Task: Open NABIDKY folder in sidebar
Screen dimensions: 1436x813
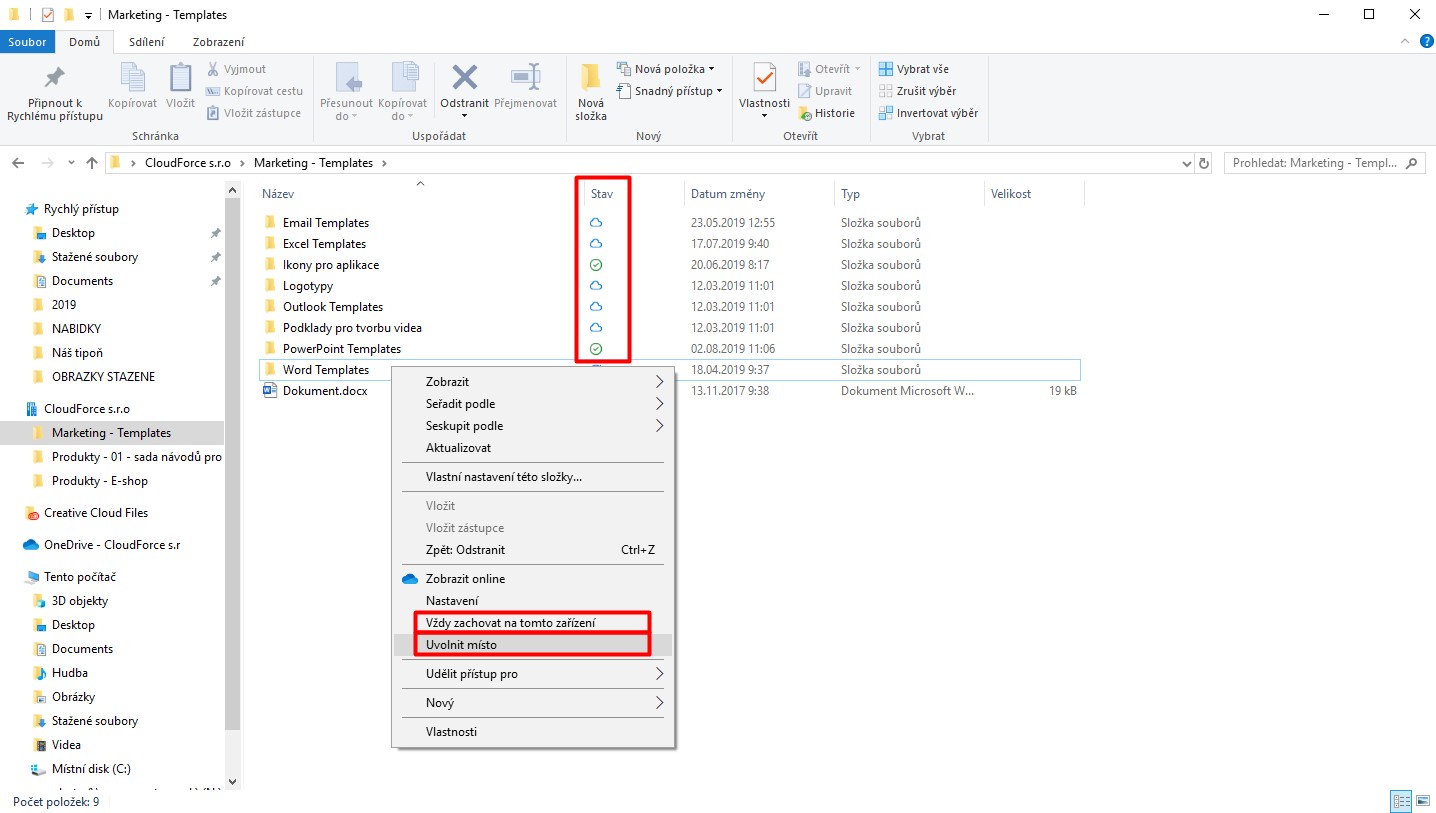Action: (x=76, y=329)
